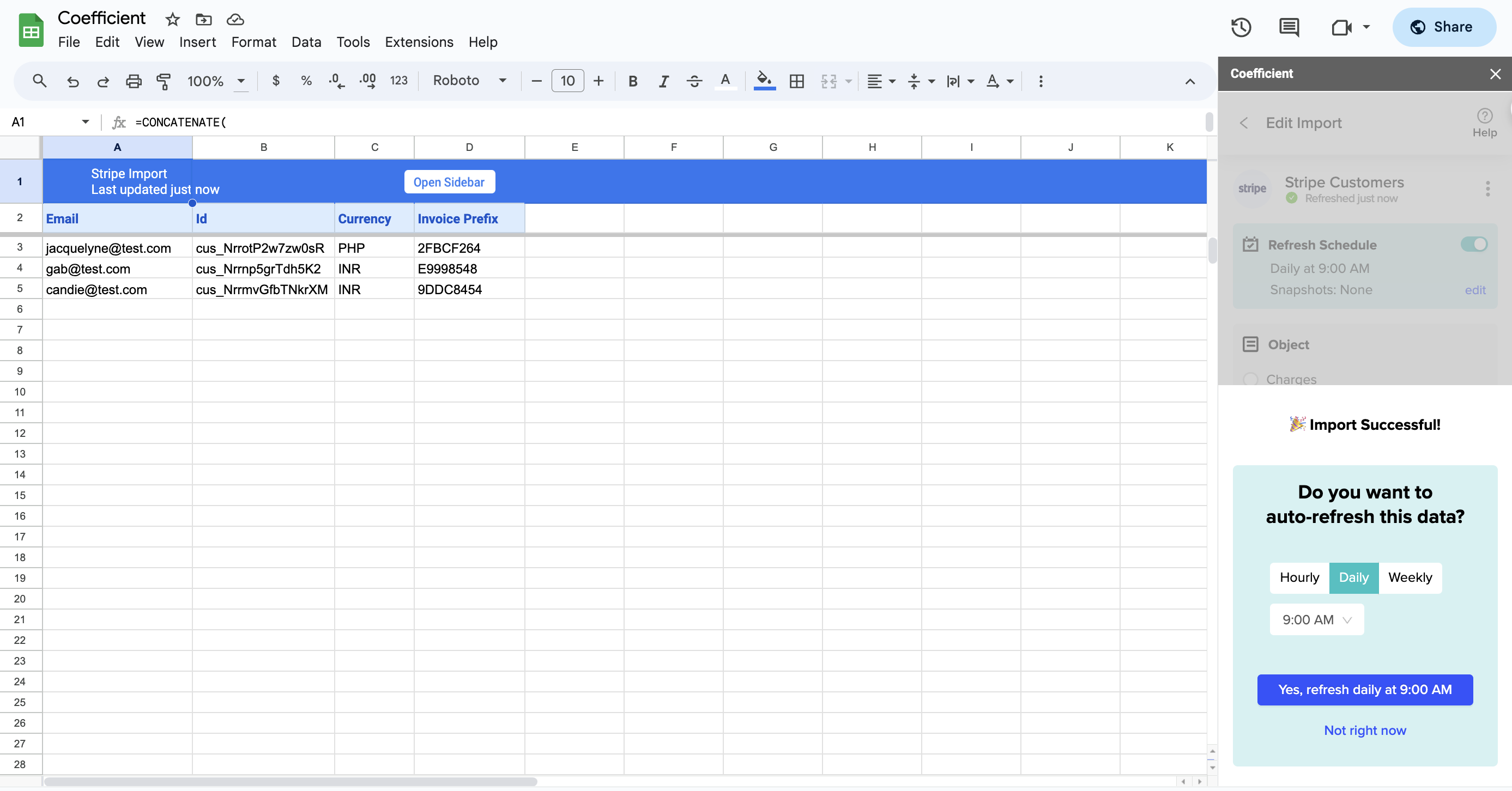Move the document to a folder
This screenshot has width=1512, height=791.
coord(204,20)
